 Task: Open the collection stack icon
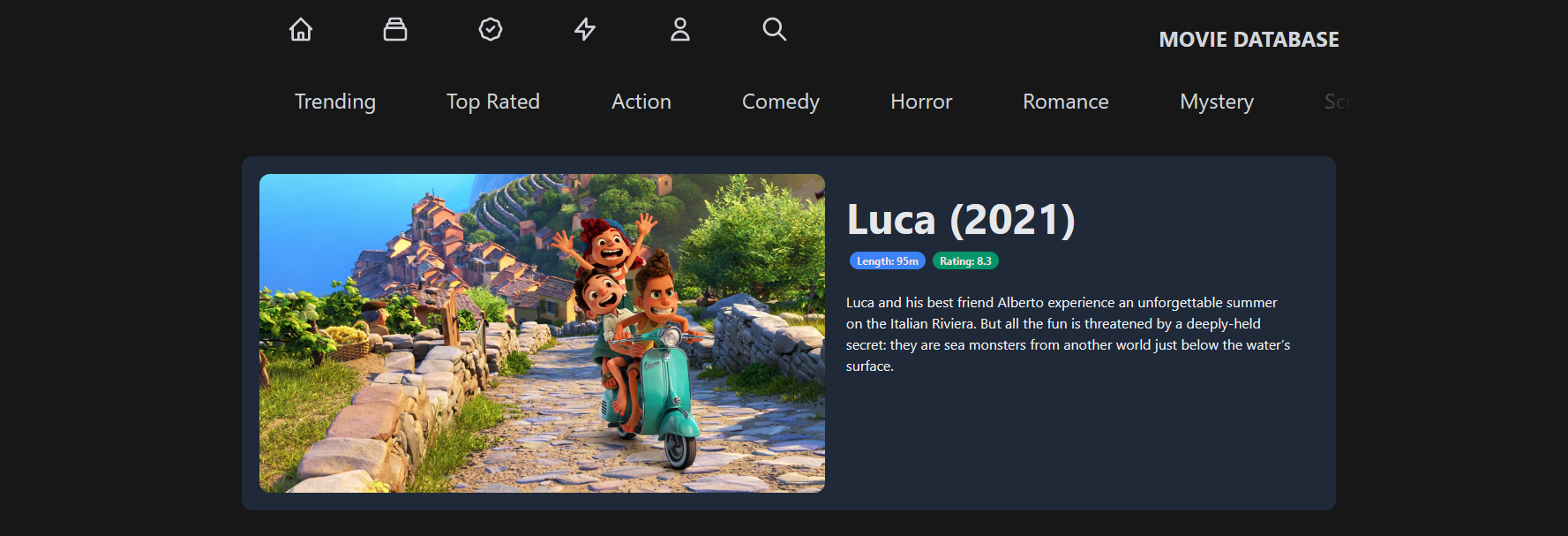tap(395, 30)
